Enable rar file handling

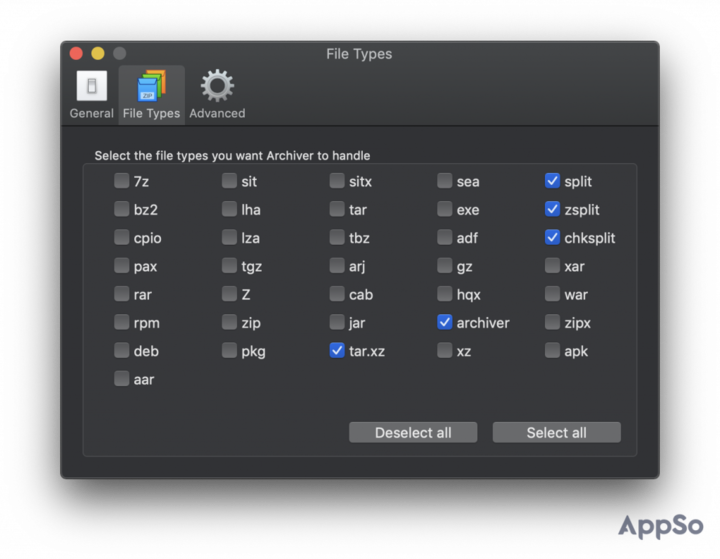coord(122,294)
